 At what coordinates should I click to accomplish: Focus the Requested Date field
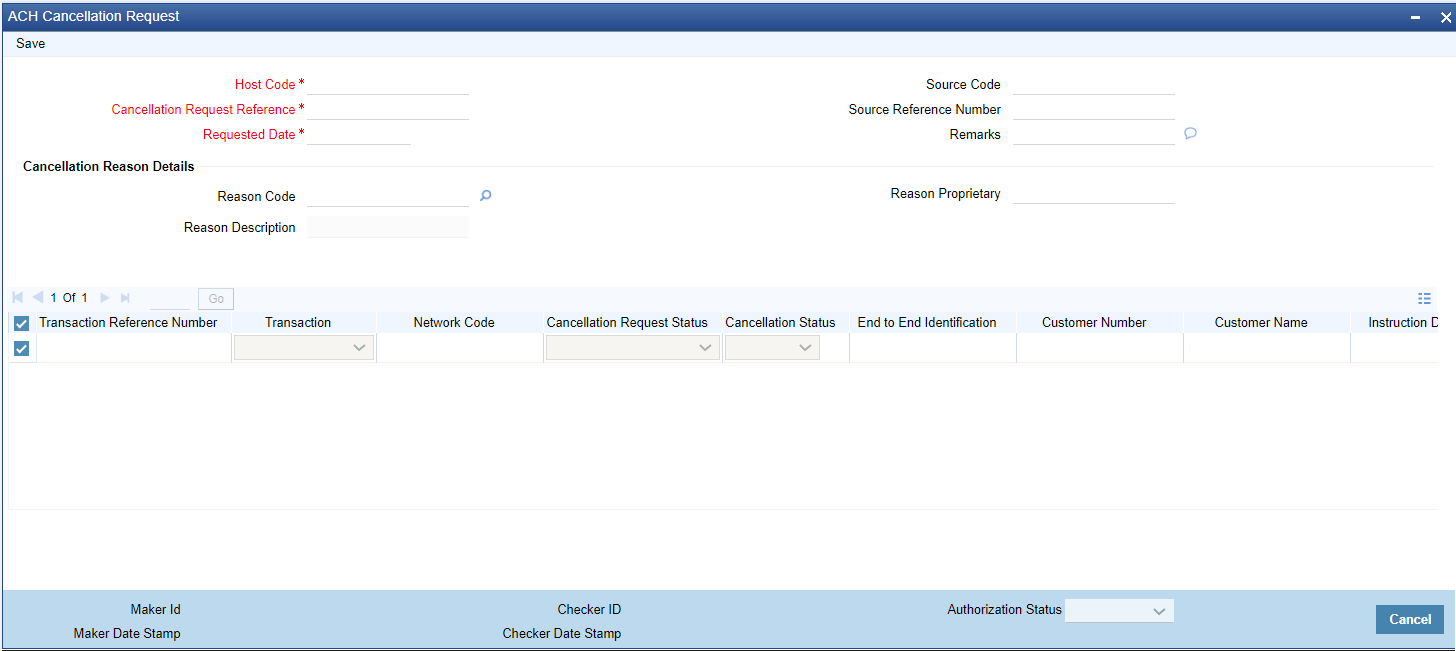coord(359,134)
